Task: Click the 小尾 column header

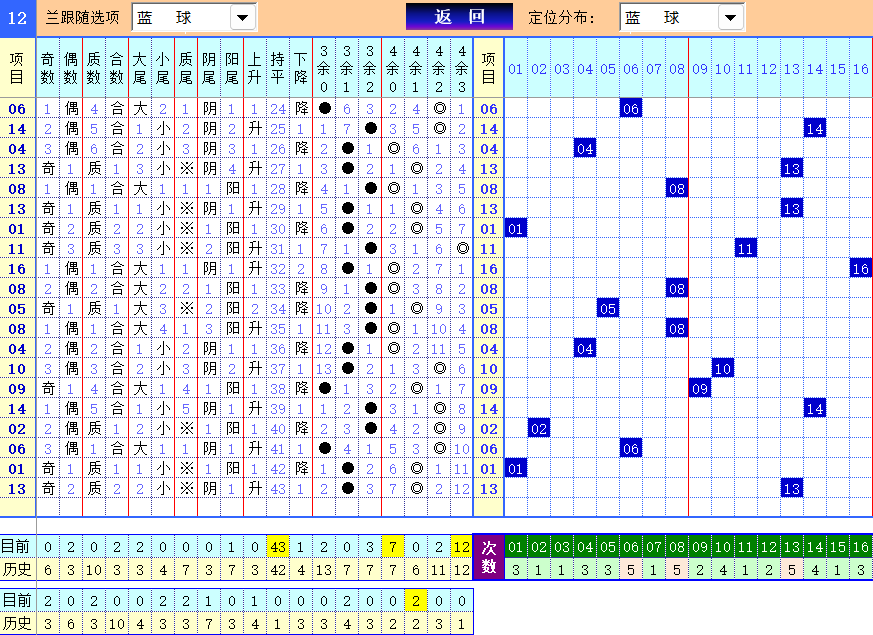Action: [x=163, y=68]
